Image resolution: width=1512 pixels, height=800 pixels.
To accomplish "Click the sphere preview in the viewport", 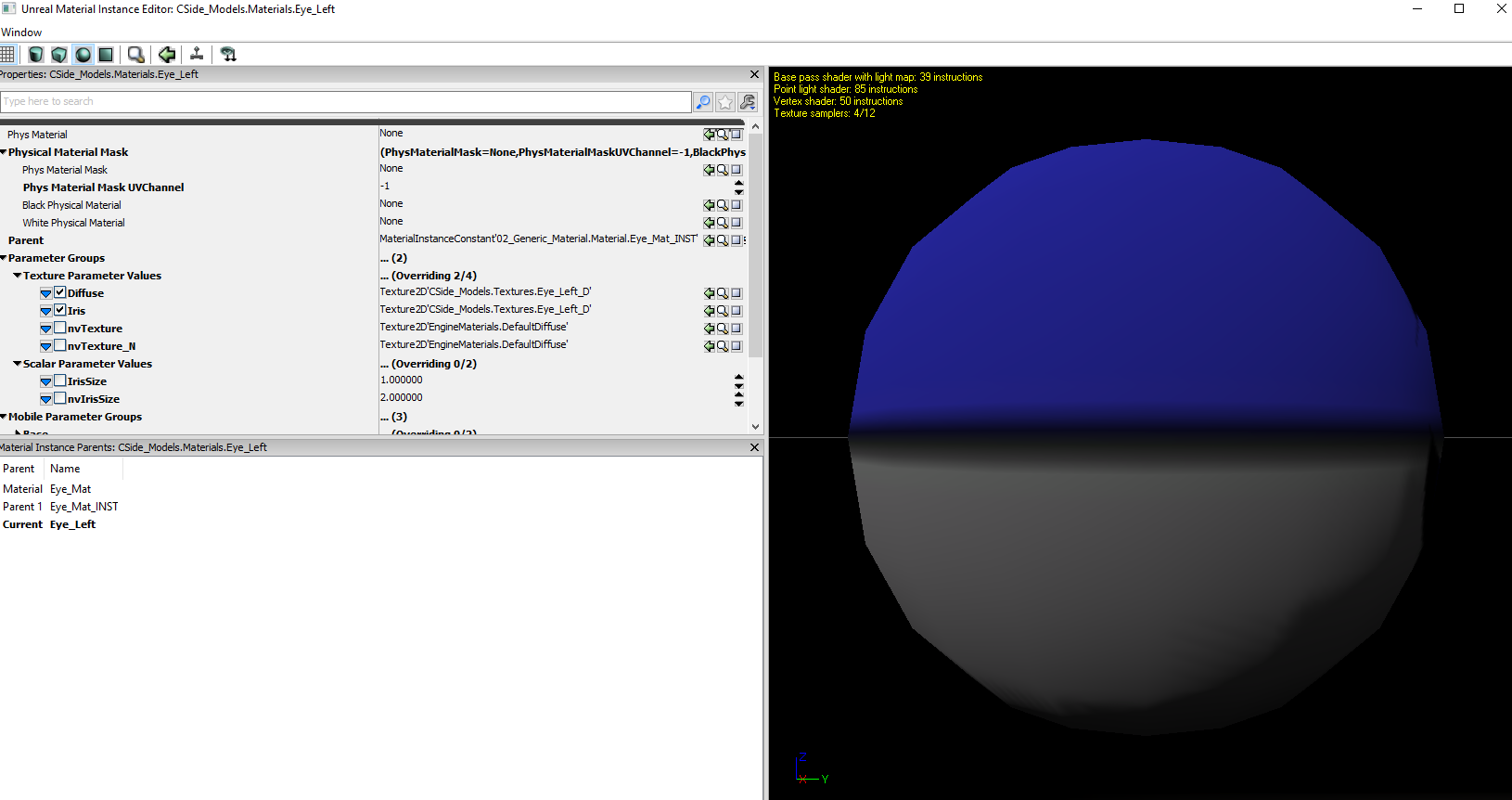I will point(1146,436).
